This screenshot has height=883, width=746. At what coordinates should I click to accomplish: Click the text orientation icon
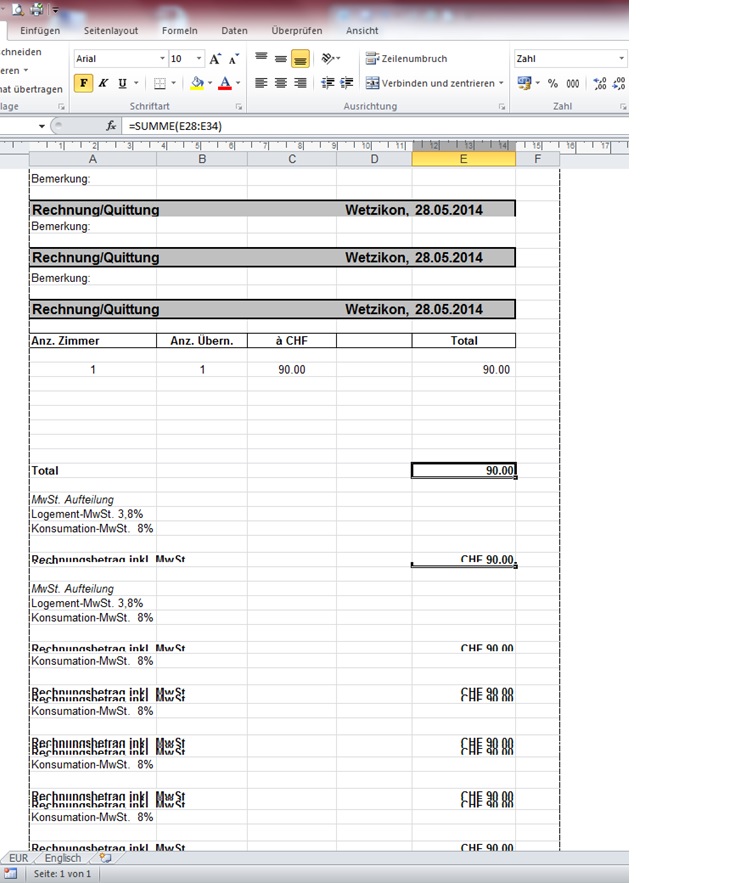328,58
